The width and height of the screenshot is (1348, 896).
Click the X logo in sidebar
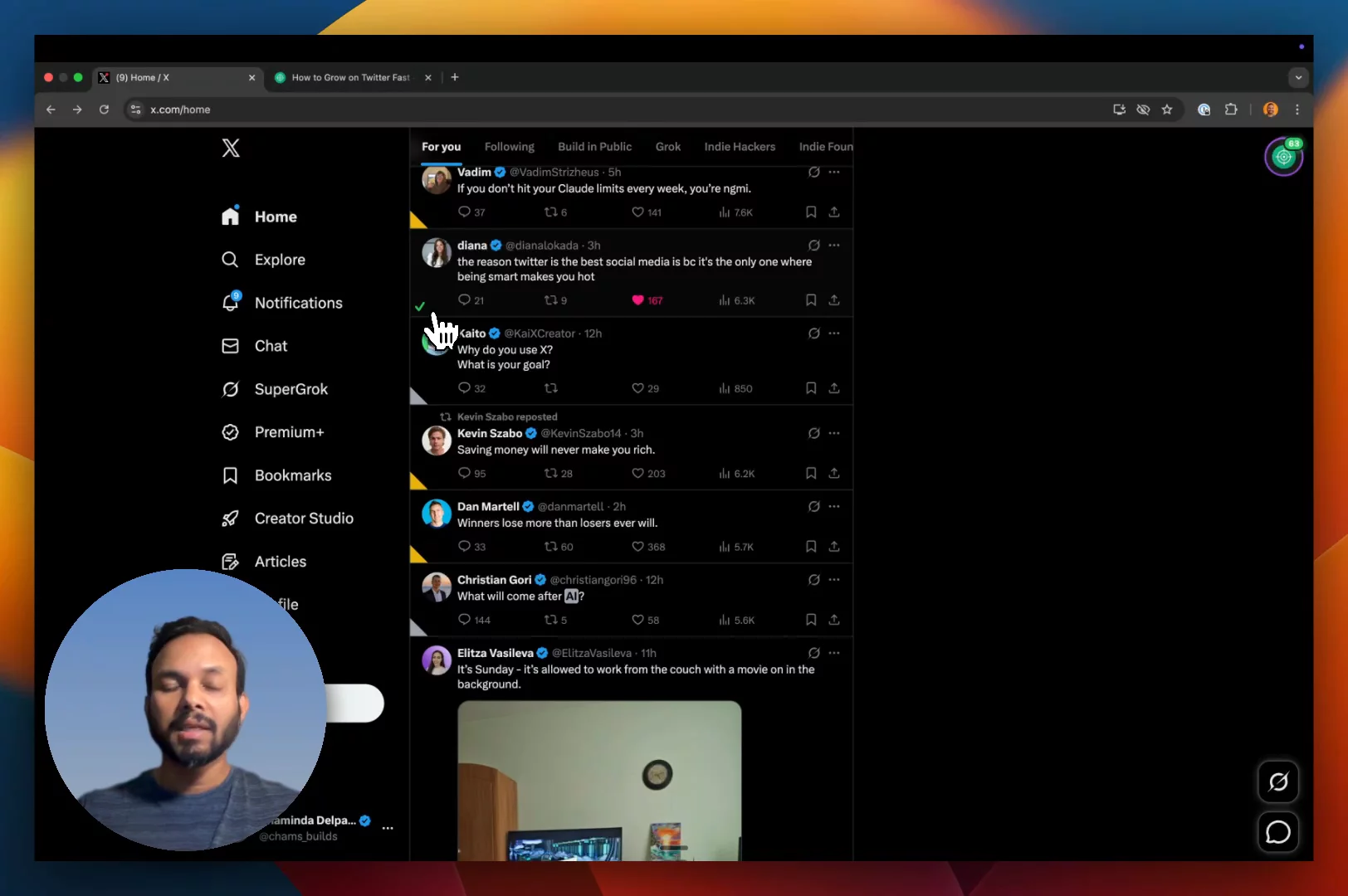231,148
